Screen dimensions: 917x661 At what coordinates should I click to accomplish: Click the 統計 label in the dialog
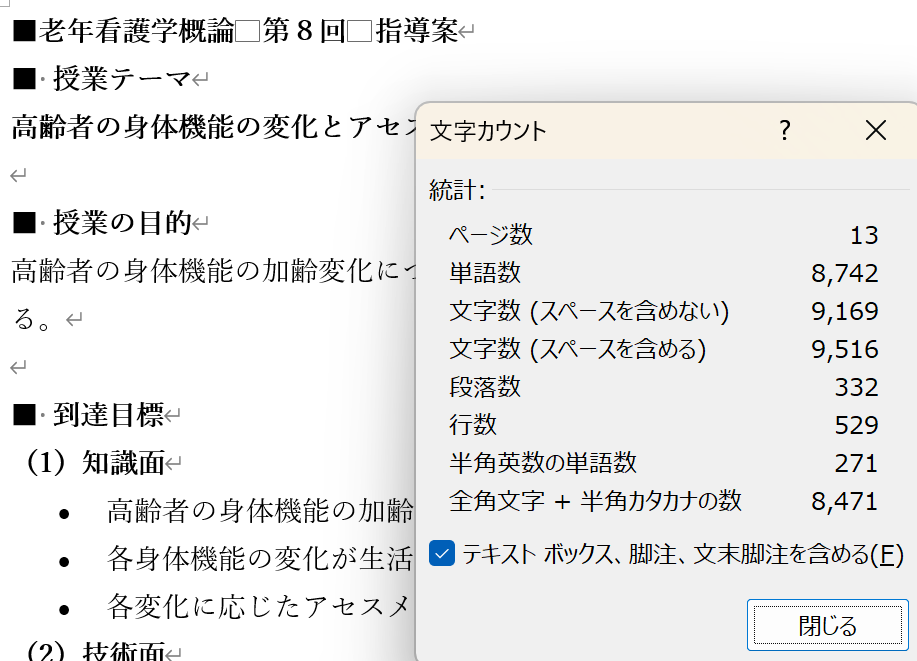coord(456,190)
